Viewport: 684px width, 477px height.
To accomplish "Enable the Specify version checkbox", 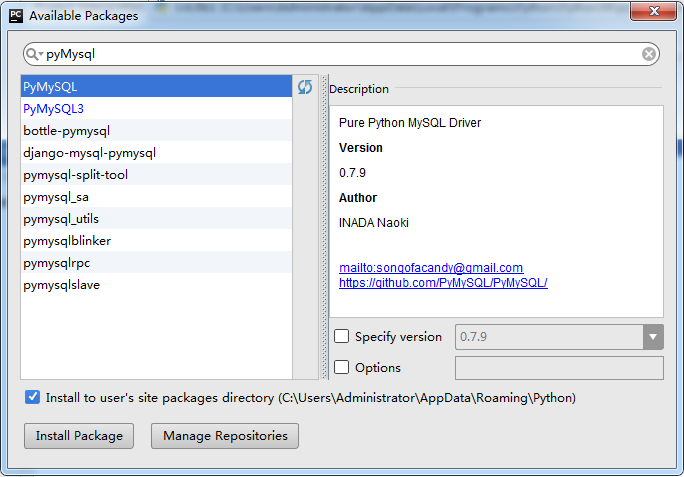I will (x=342, y=336).
